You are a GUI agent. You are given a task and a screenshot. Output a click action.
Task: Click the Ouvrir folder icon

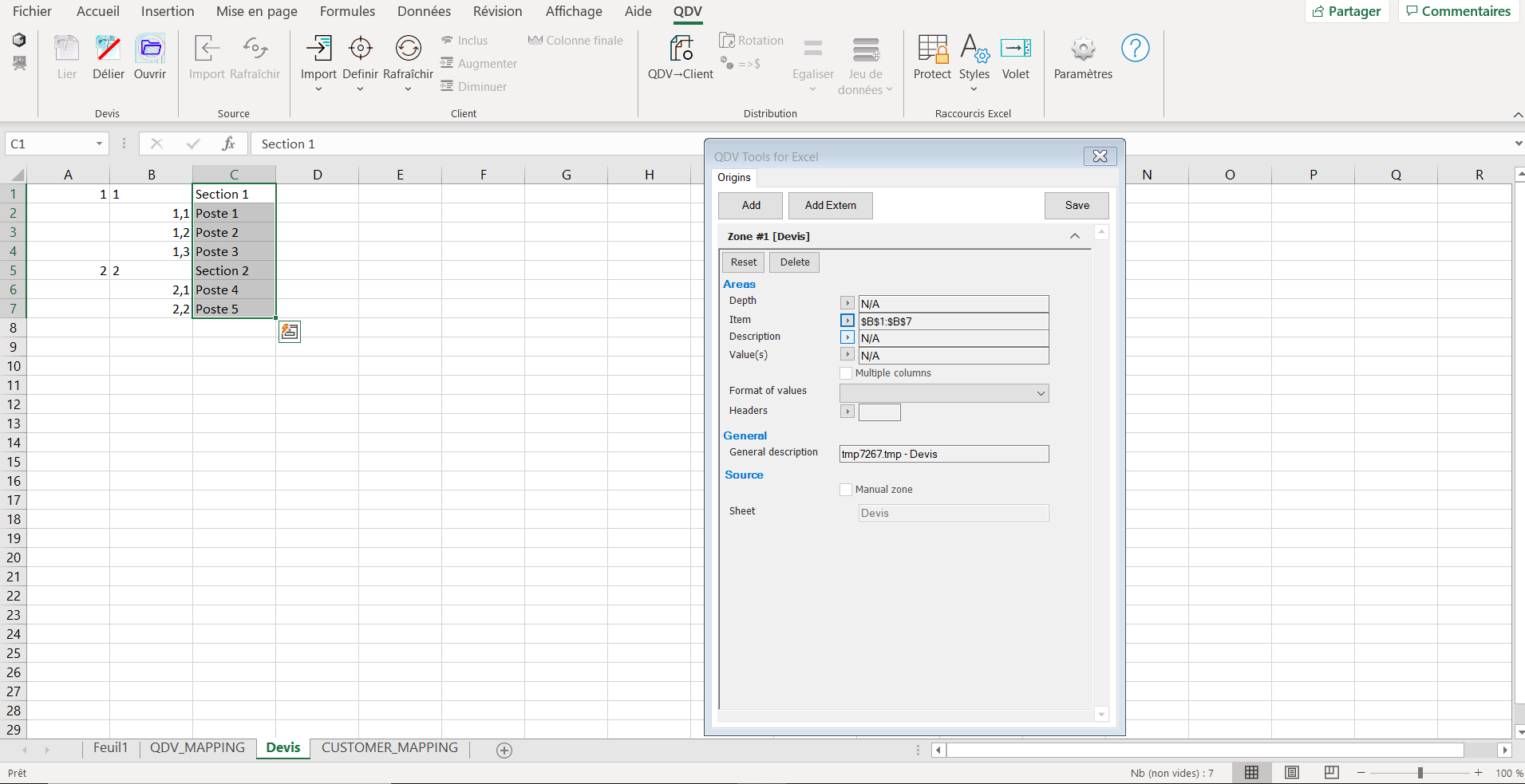(x=150, y=49)
